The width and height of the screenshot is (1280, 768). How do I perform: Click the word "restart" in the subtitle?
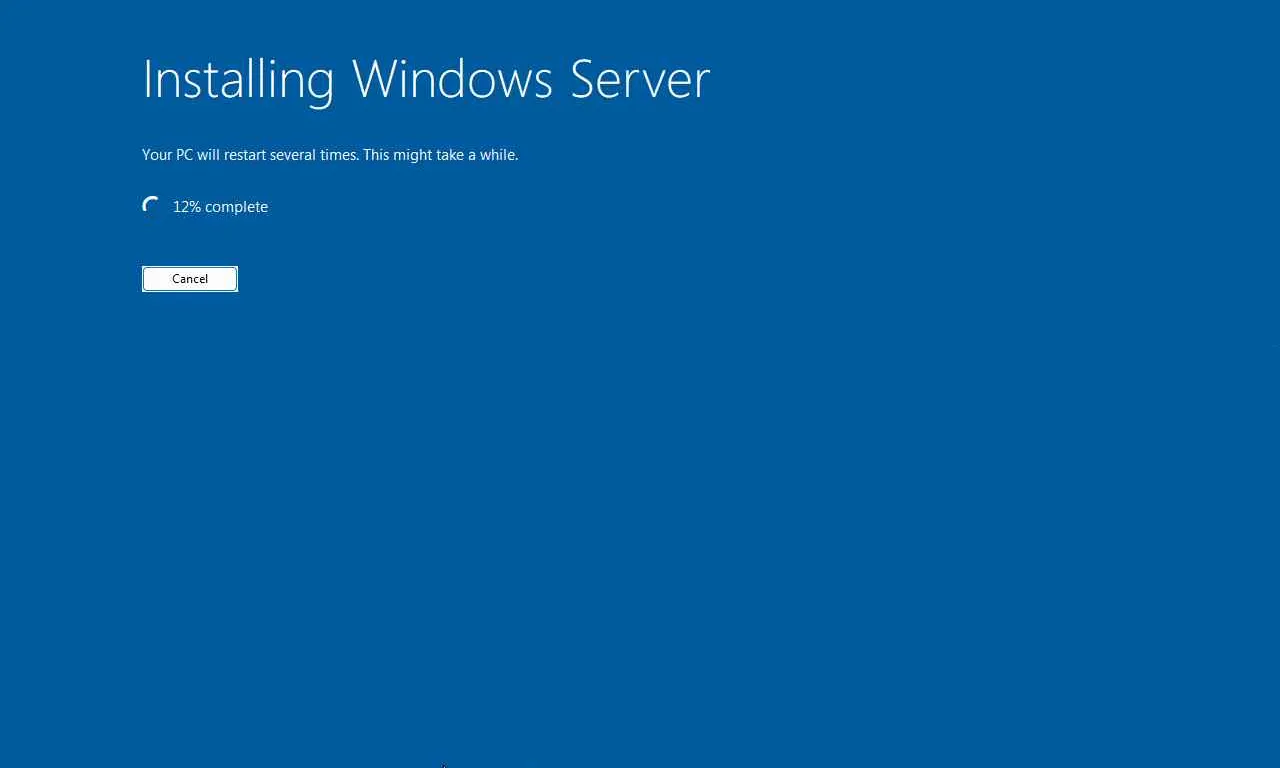pos(245,155)
